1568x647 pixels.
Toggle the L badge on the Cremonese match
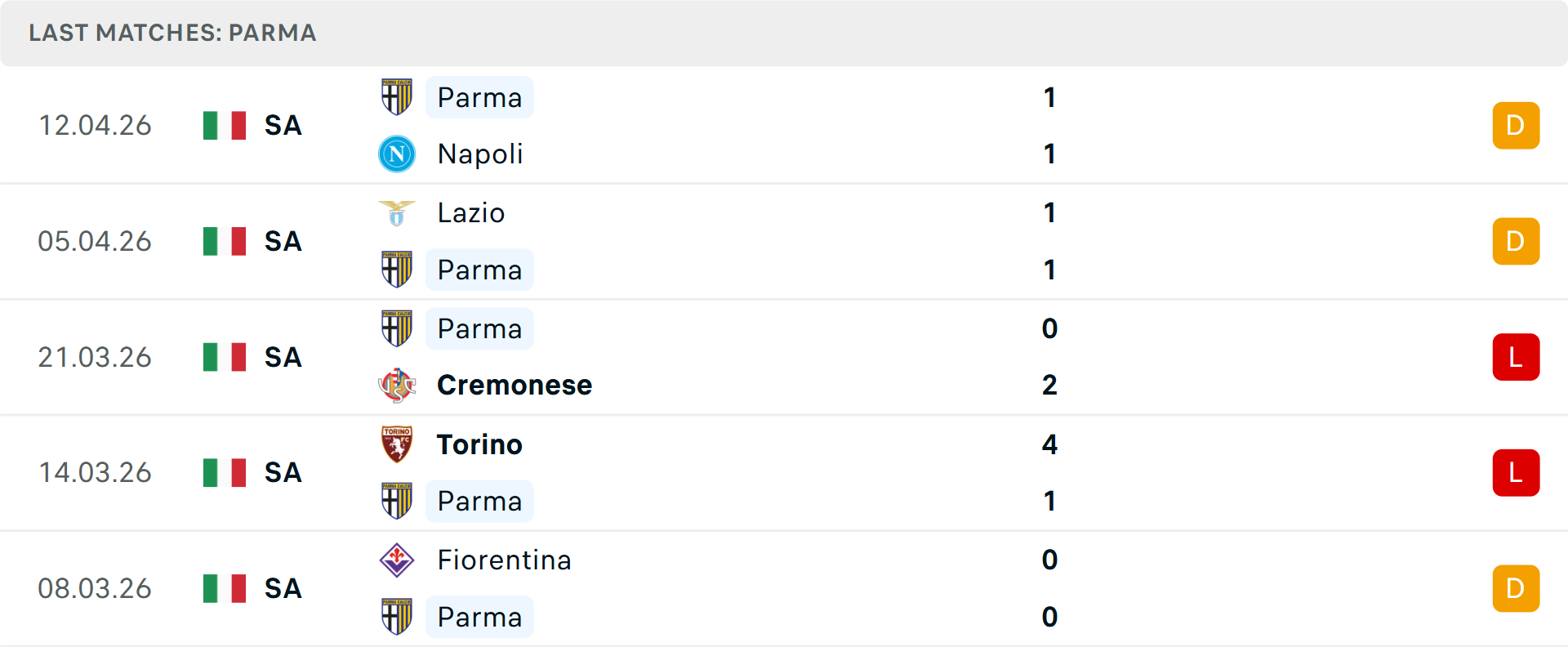[1516, 357]
